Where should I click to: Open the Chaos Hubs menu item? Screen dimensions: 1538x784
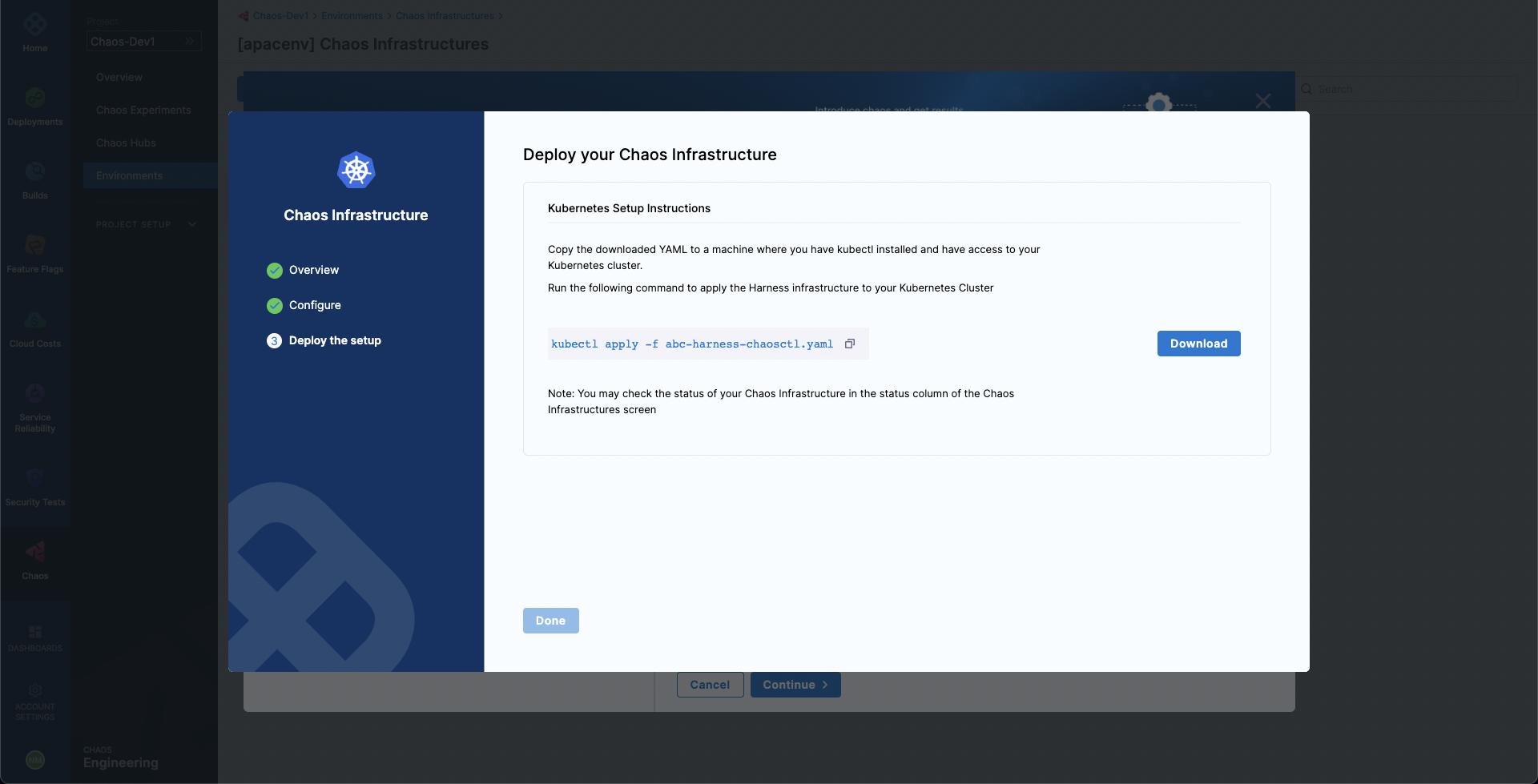pyautogui.click(x=126, y=143)
